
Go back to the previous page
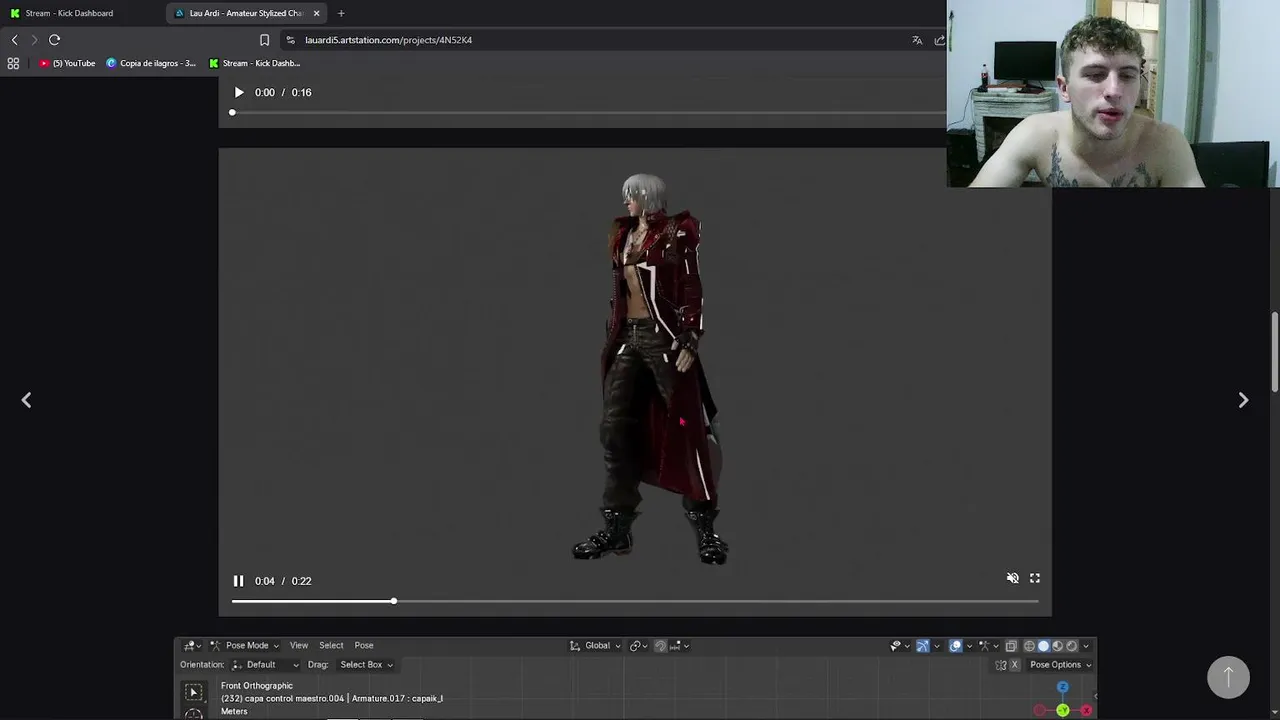(x=14, y=40)
